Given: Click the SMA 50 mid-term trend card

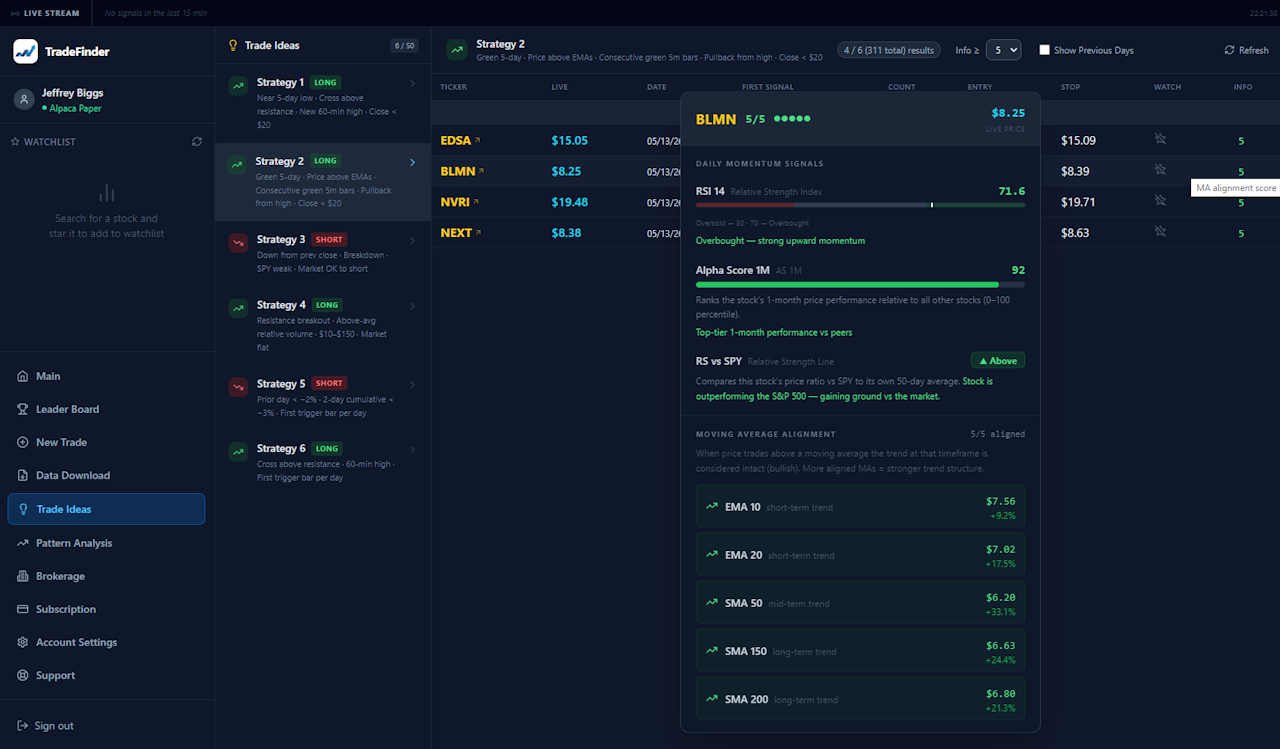Looking at the screenshot, I should tap(860, 603).
